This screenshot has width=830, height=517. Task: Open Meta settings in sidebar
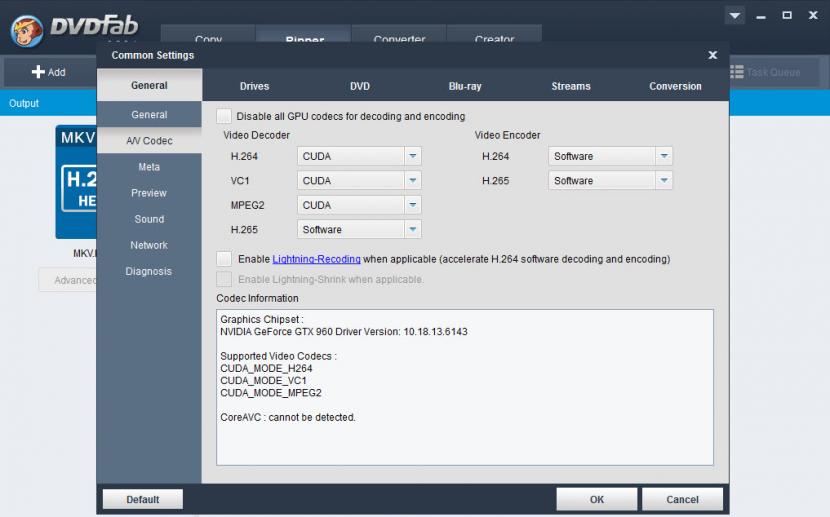[x=149, y=167]
